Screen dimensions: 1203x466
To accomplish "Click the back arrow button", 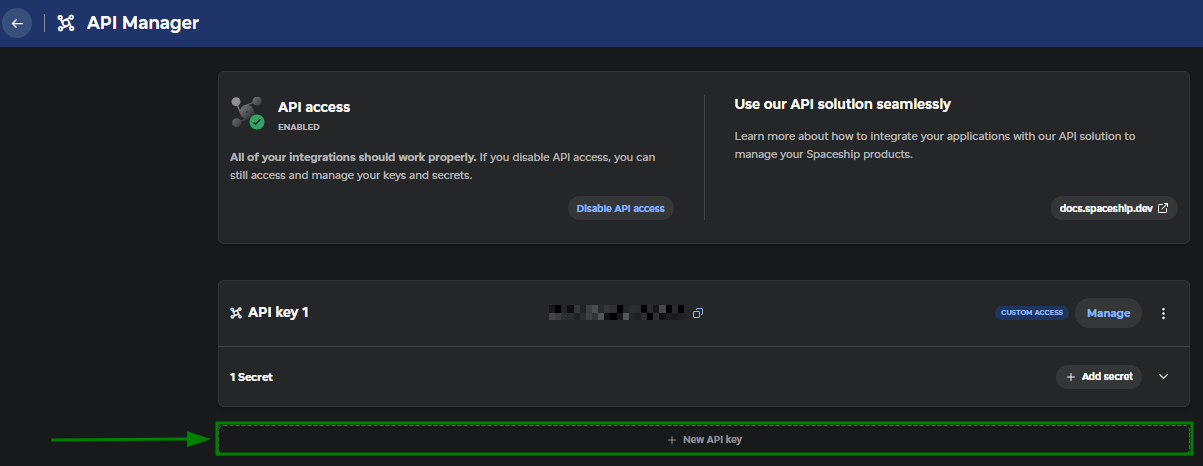I will pos(17,23).
